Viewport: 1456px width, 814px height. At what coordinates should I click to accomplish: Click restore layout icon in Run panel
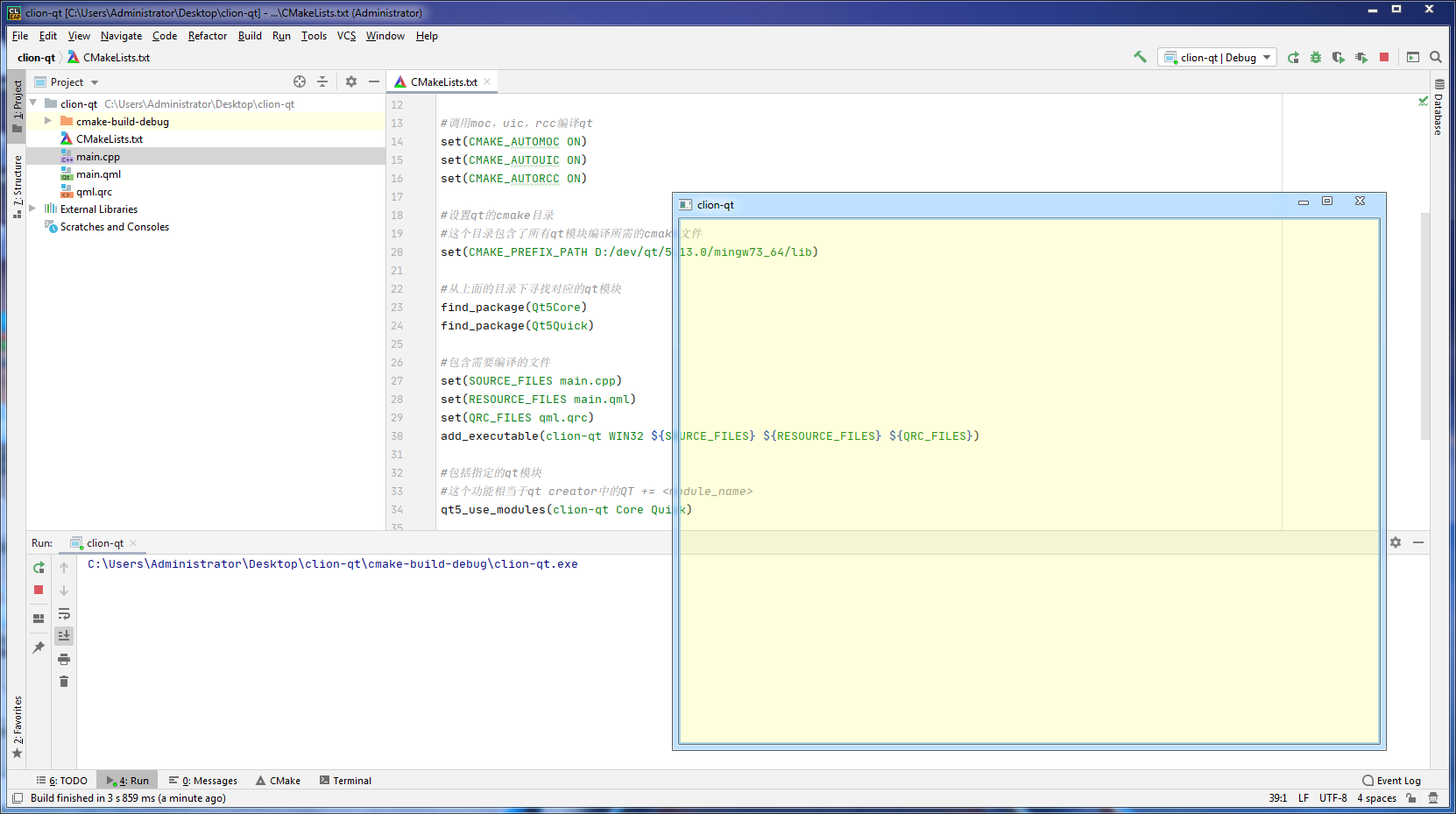(39, 619)
